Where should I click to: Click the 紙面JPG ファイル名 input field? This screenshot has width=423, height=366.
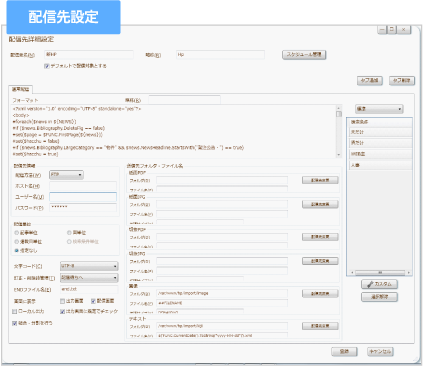pos(222,214)
